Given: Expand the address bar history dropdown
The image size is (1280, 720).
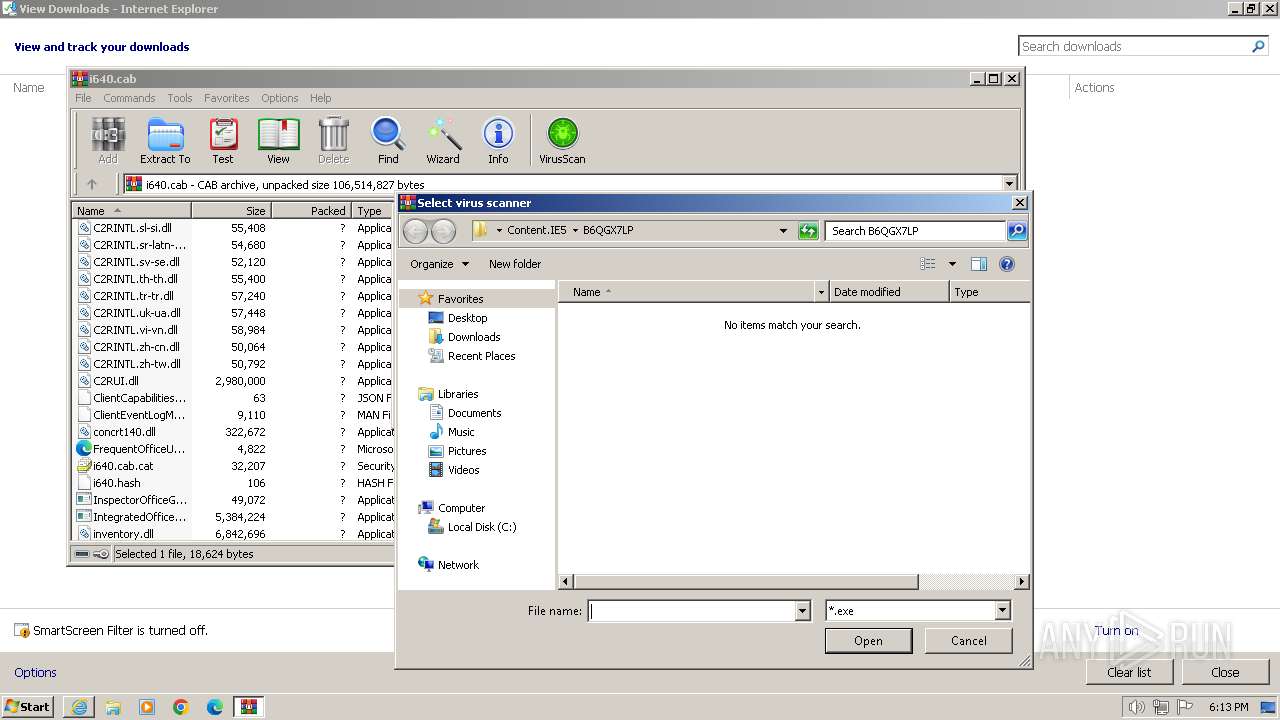Looking at the screenshot, I should point(783,231).
